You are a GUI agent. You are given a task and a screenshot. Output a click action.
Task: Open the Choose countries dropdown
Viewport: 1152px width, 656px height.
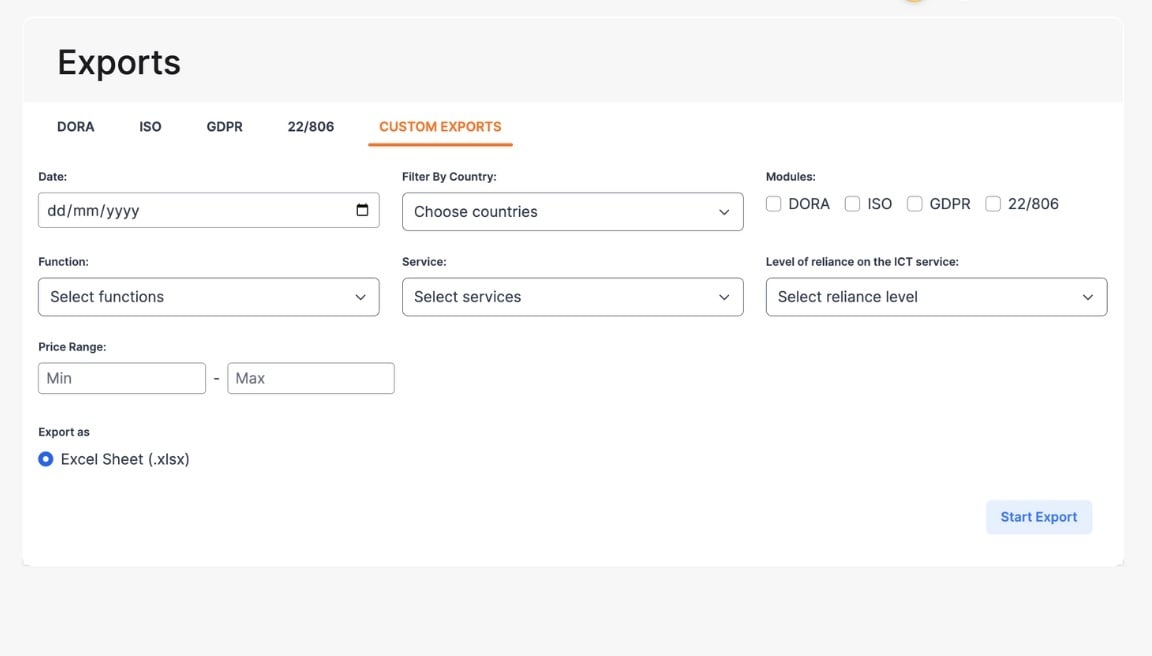point(572,212)
